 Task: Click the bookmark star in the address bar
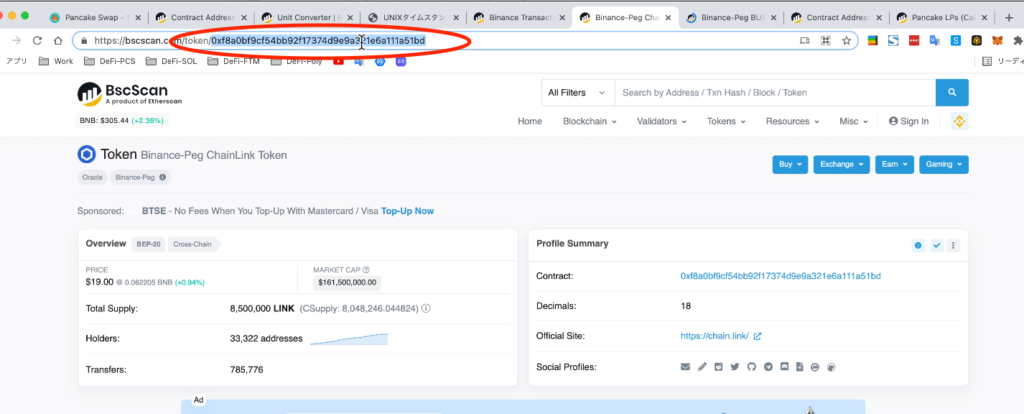tap(846, 40)
